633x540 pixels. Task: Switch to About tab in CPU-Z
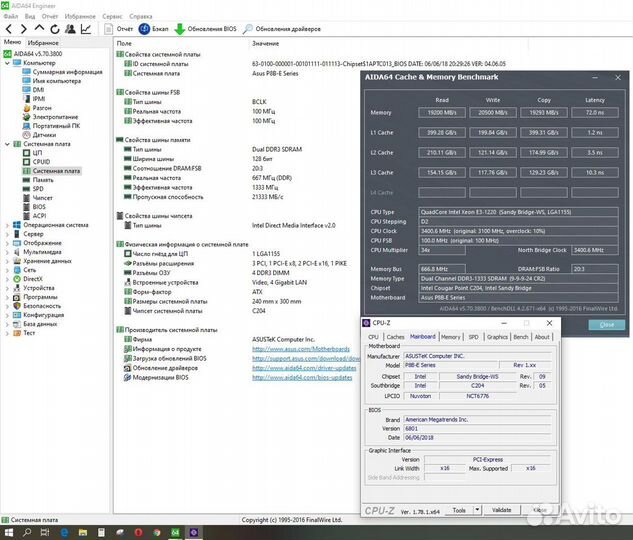(542, 337)
